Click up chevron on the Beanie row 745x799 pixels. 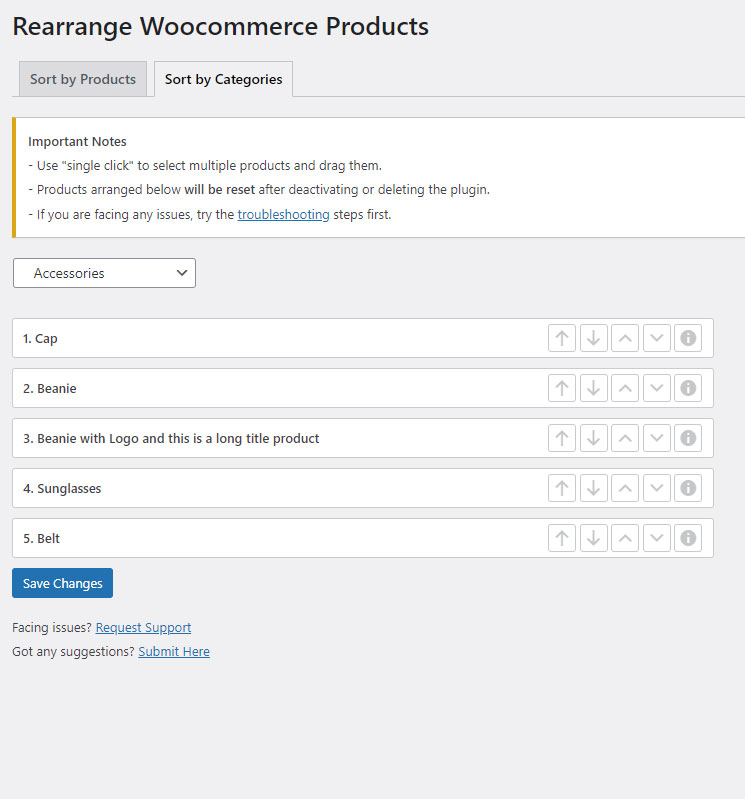[625, 388]
